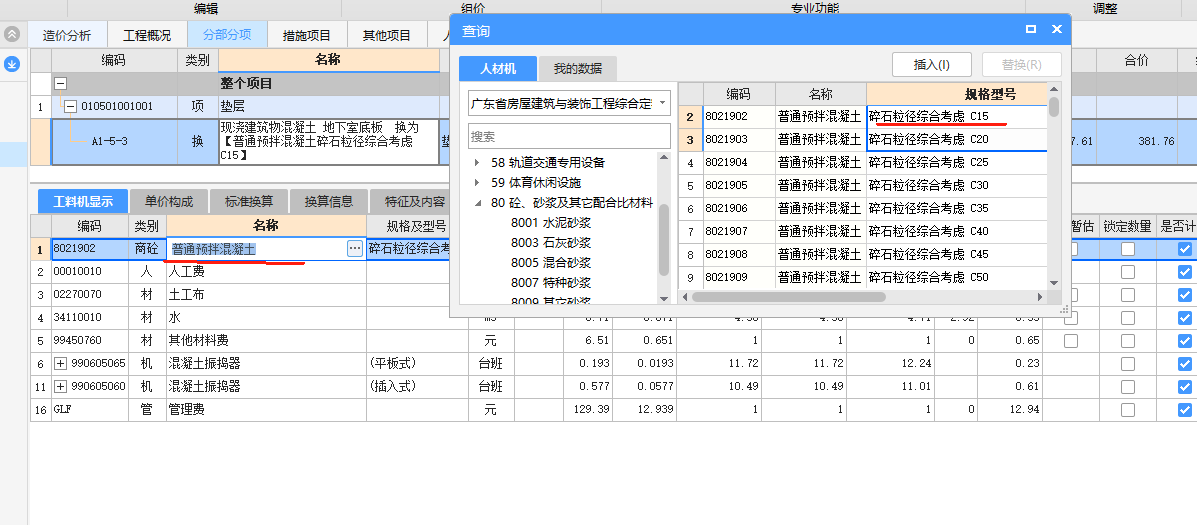The width and height of the screenshot is (1197, 525).
Task: Toggle 锁定数量 checkbox for 水 row
Action: click(x=1128, y=317)
